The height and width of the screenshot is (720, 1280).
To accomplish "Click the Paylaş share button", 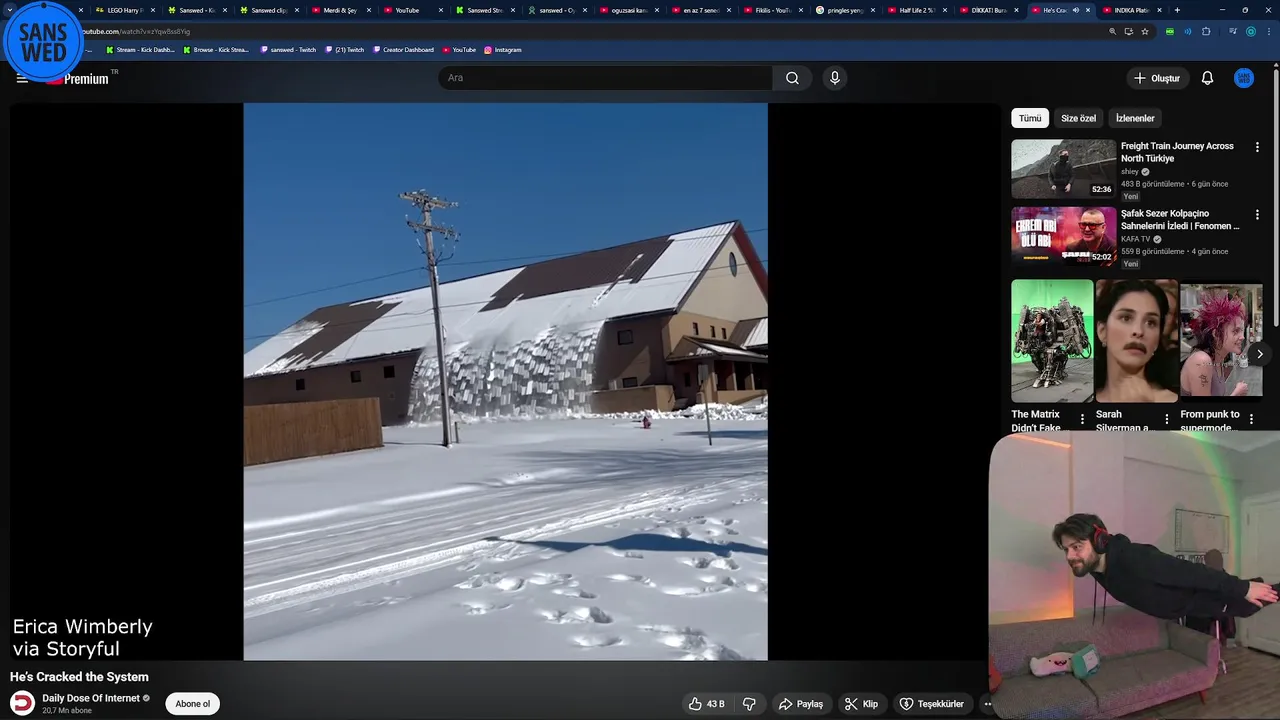I will pyautogui.click(x=801, y=704).
